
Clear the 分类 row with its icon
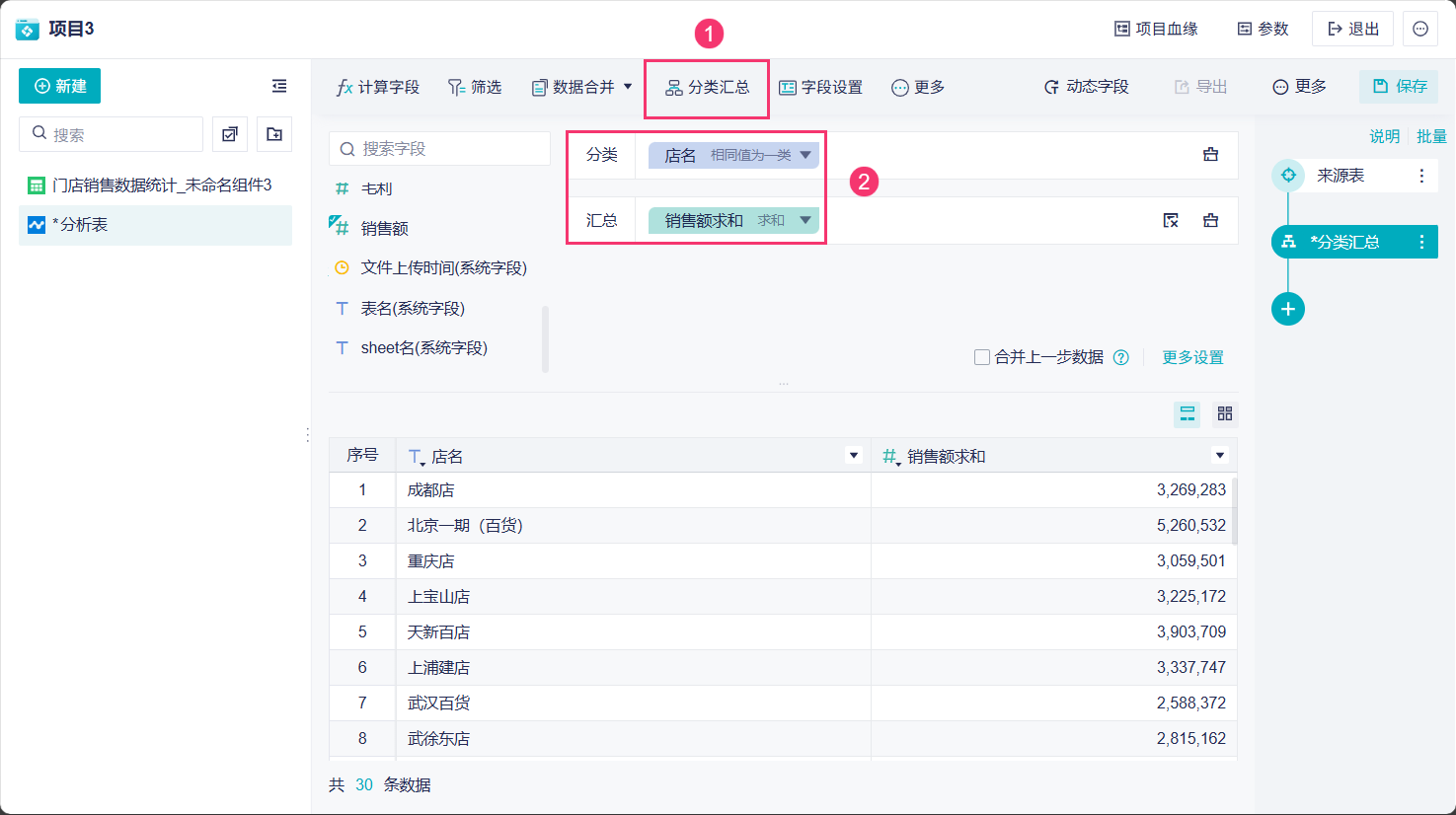1211,155
